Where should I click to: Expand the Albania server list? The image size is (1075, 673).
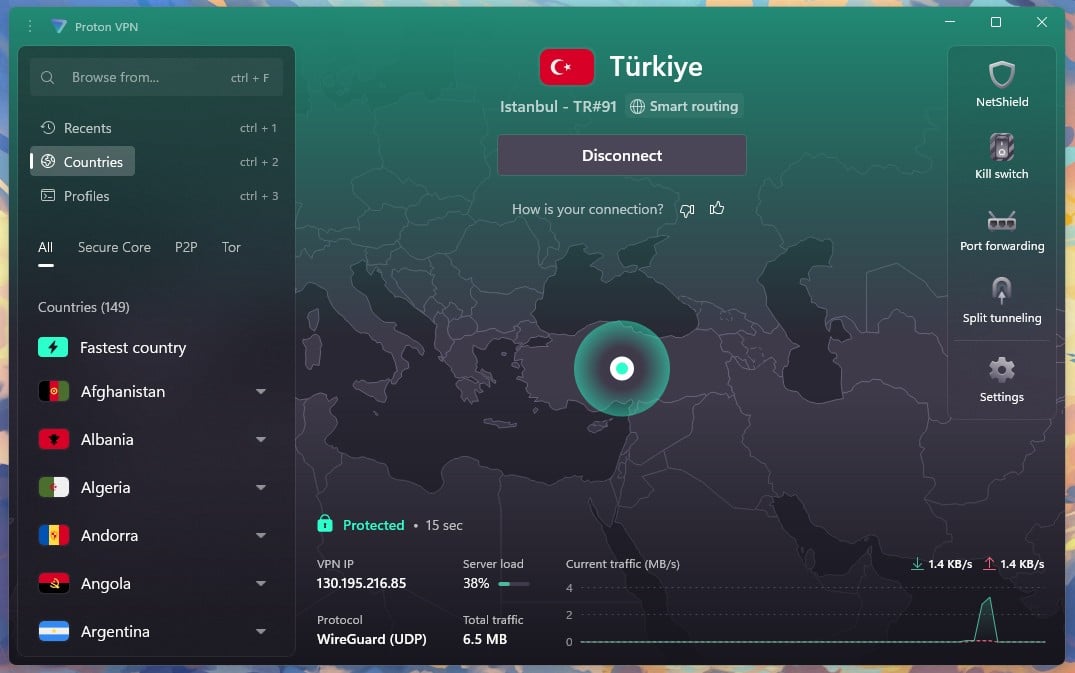click(x=261, y=439)
